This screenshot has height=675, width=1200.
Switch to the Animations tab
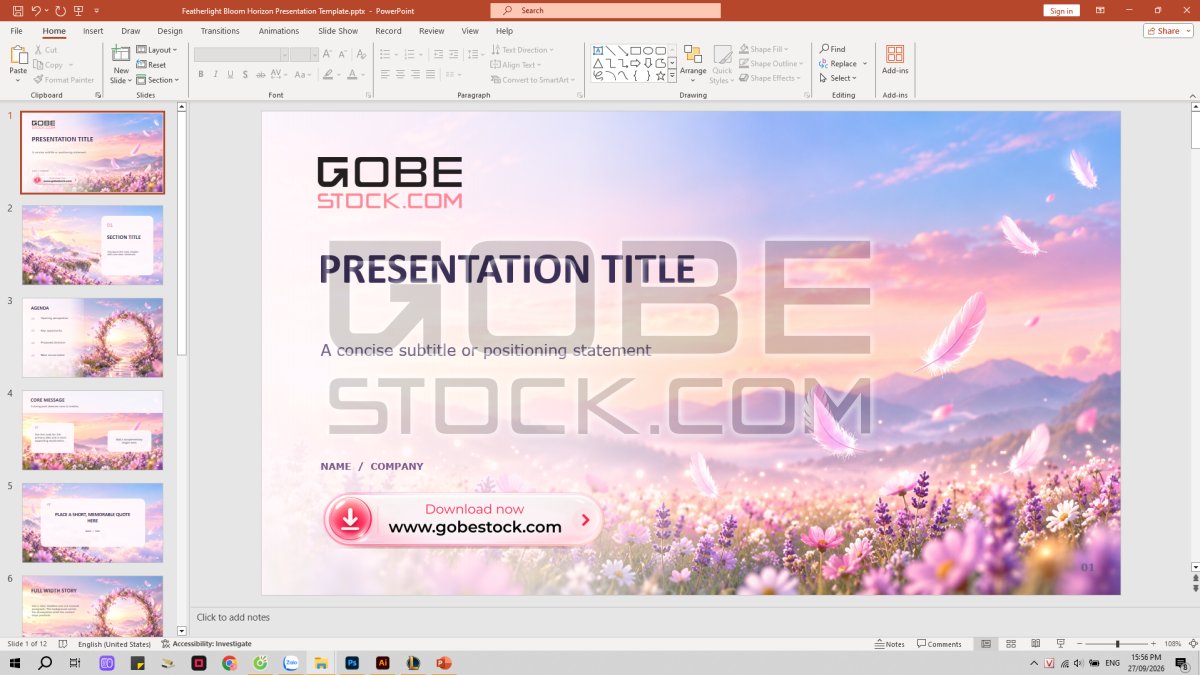279,31
